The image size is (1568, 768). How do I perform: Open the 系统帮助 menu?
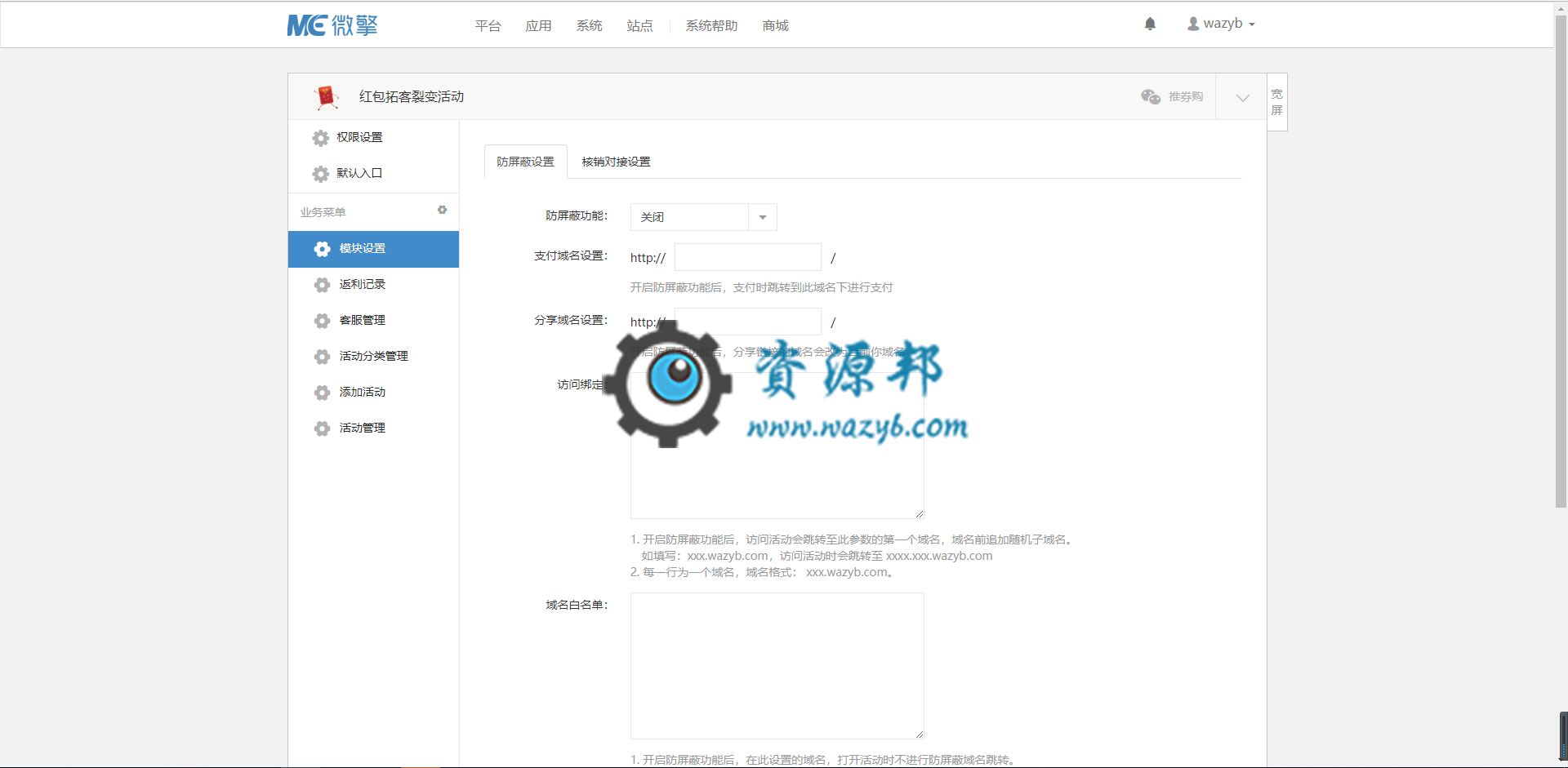(x=711, y=26)
